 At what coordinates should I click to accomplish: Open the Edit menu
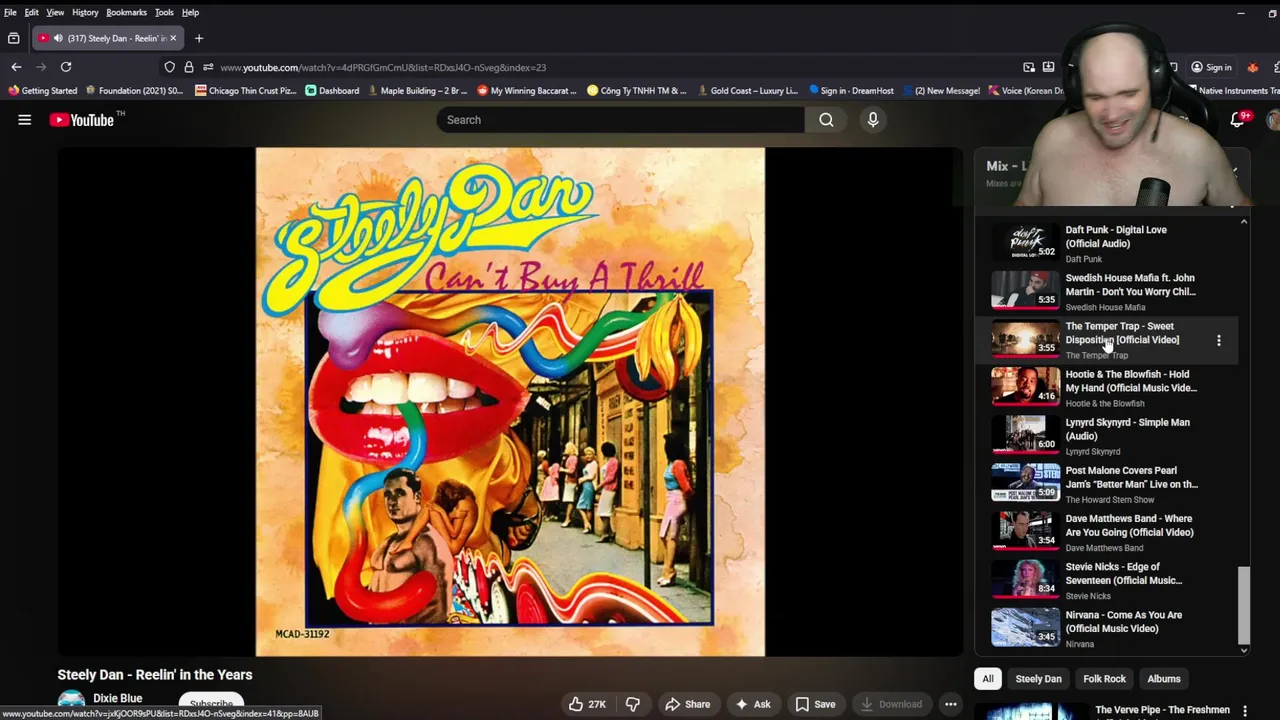tap(32, 12)
